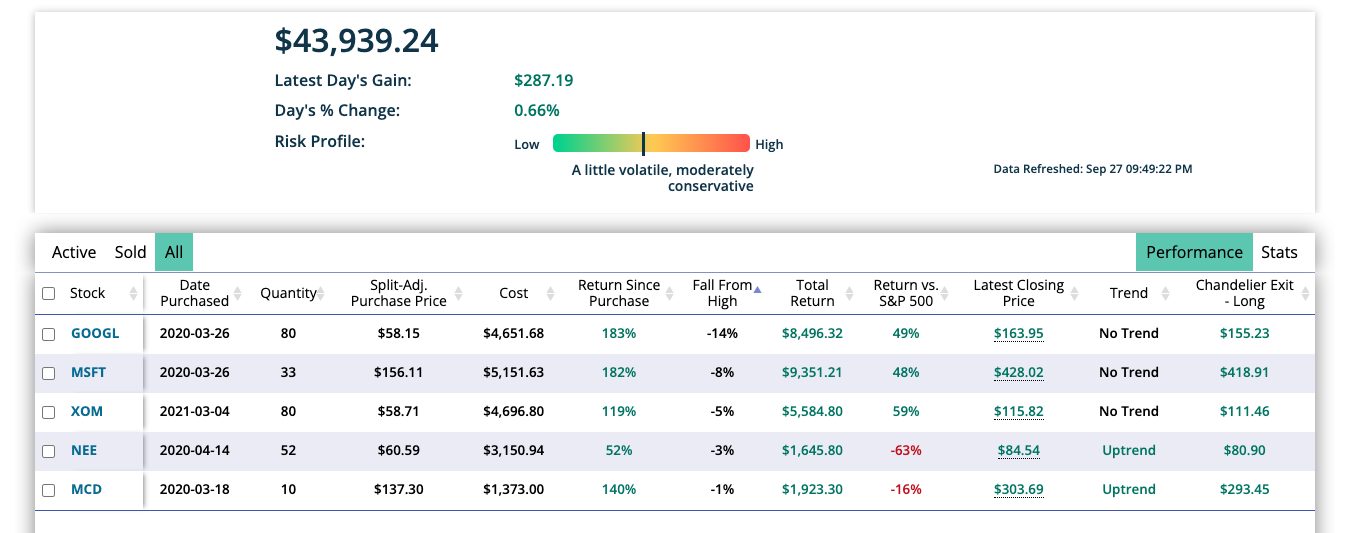This screenshot has width=1347, height=533.
Task: Sort by Latest Closing Price arrows
Action: pyautogui.click(x=1074, y=293)
